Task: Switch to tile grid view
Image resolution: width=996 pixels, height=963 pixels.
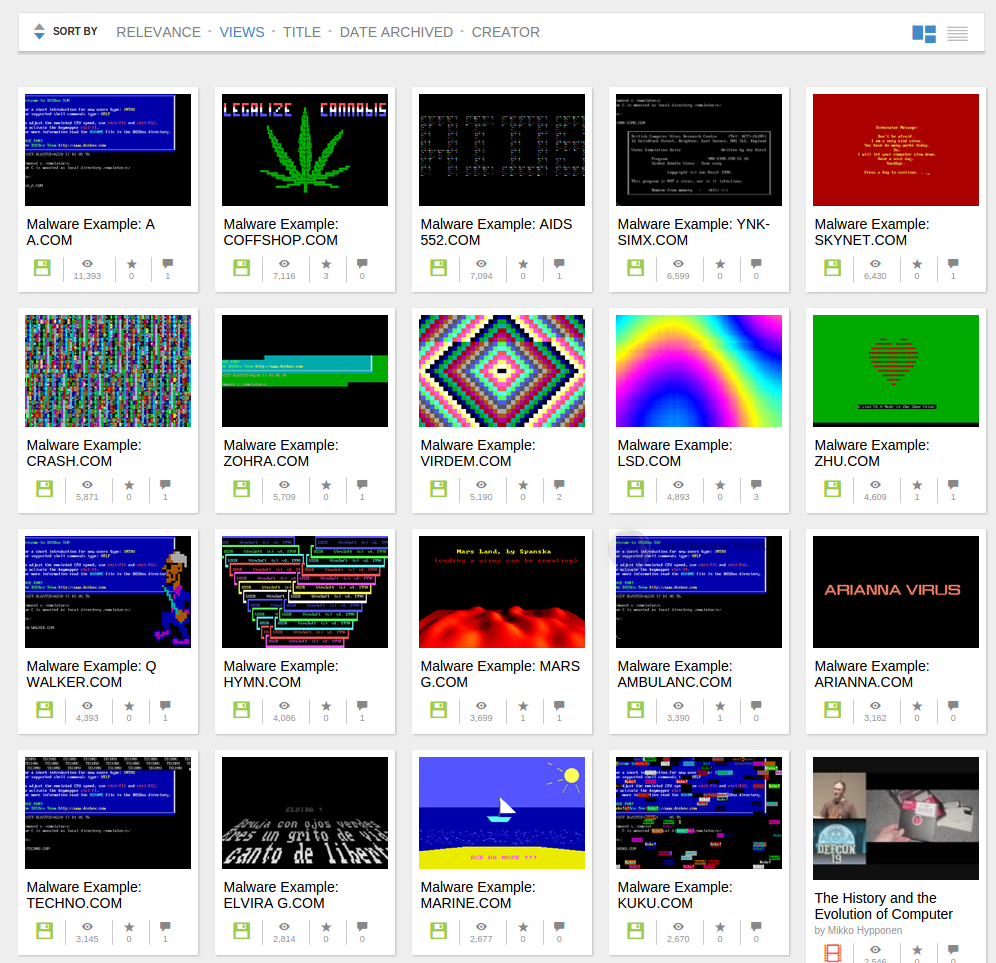Action: pos(923,33)
